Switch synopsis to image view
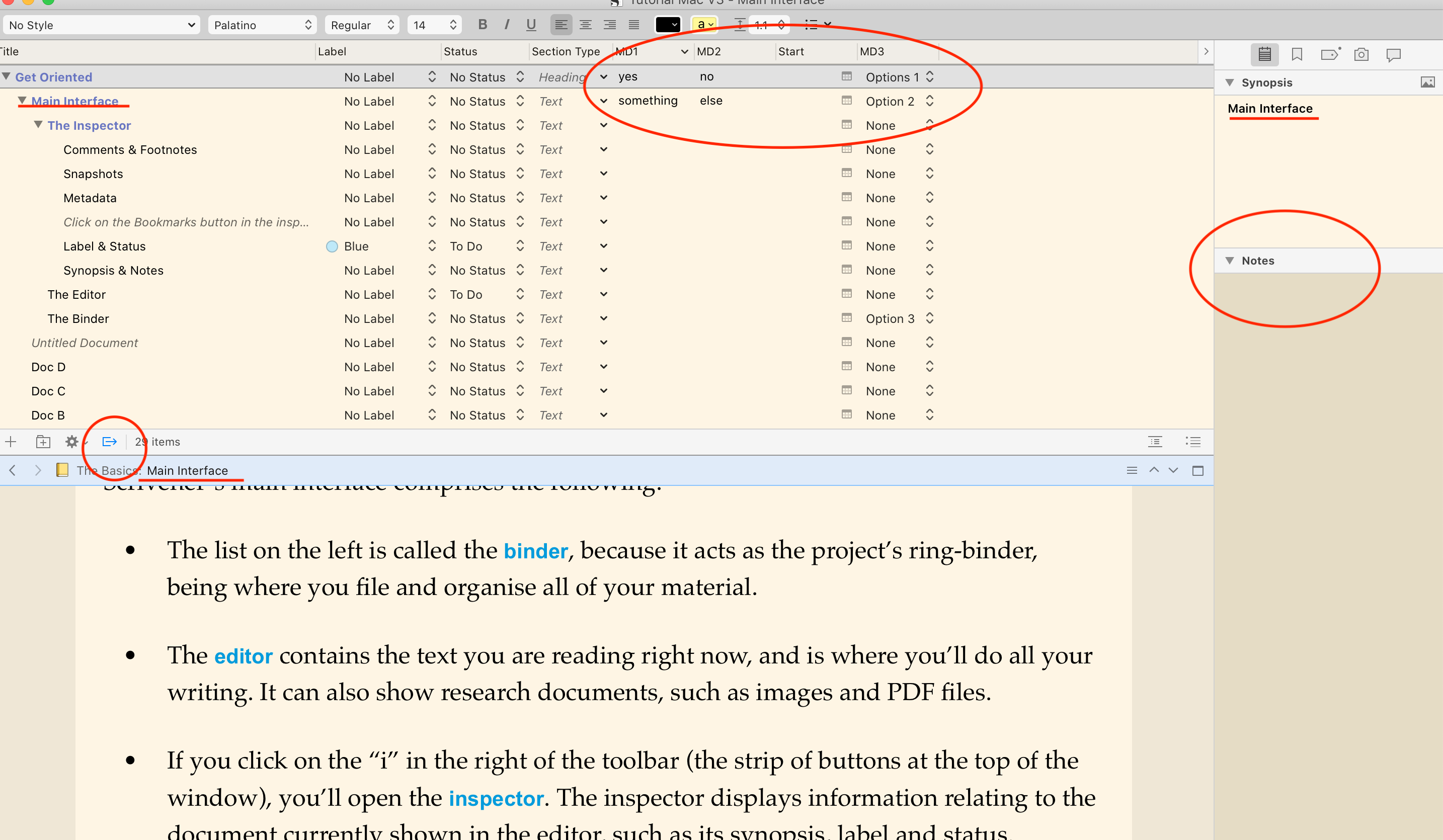 (x=1427, y=82)
